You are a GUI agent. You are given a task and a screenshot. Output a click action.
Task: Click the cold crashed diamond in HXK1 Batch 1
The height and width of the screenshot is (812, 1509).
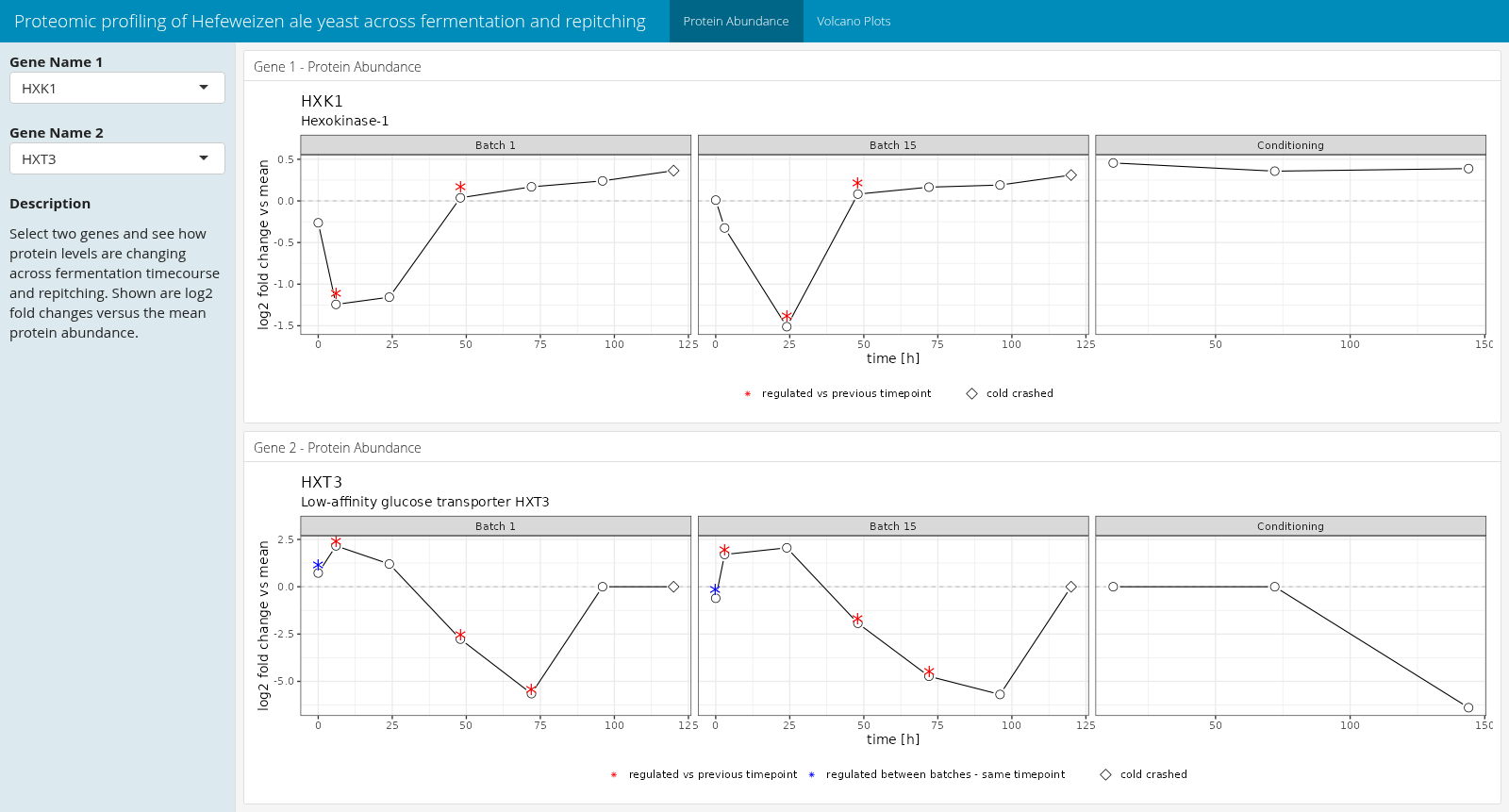(x=673, y=171)
